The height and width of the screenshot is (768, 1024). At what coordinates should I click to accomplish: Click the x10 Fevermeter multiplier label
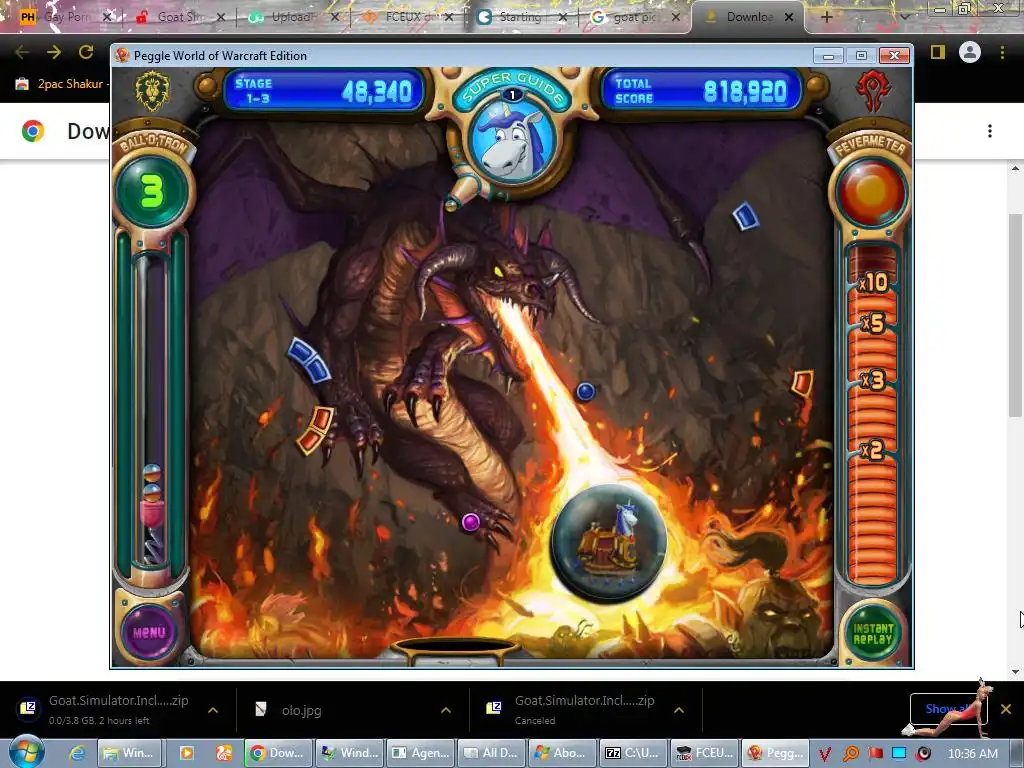click(x=873, y=283)
